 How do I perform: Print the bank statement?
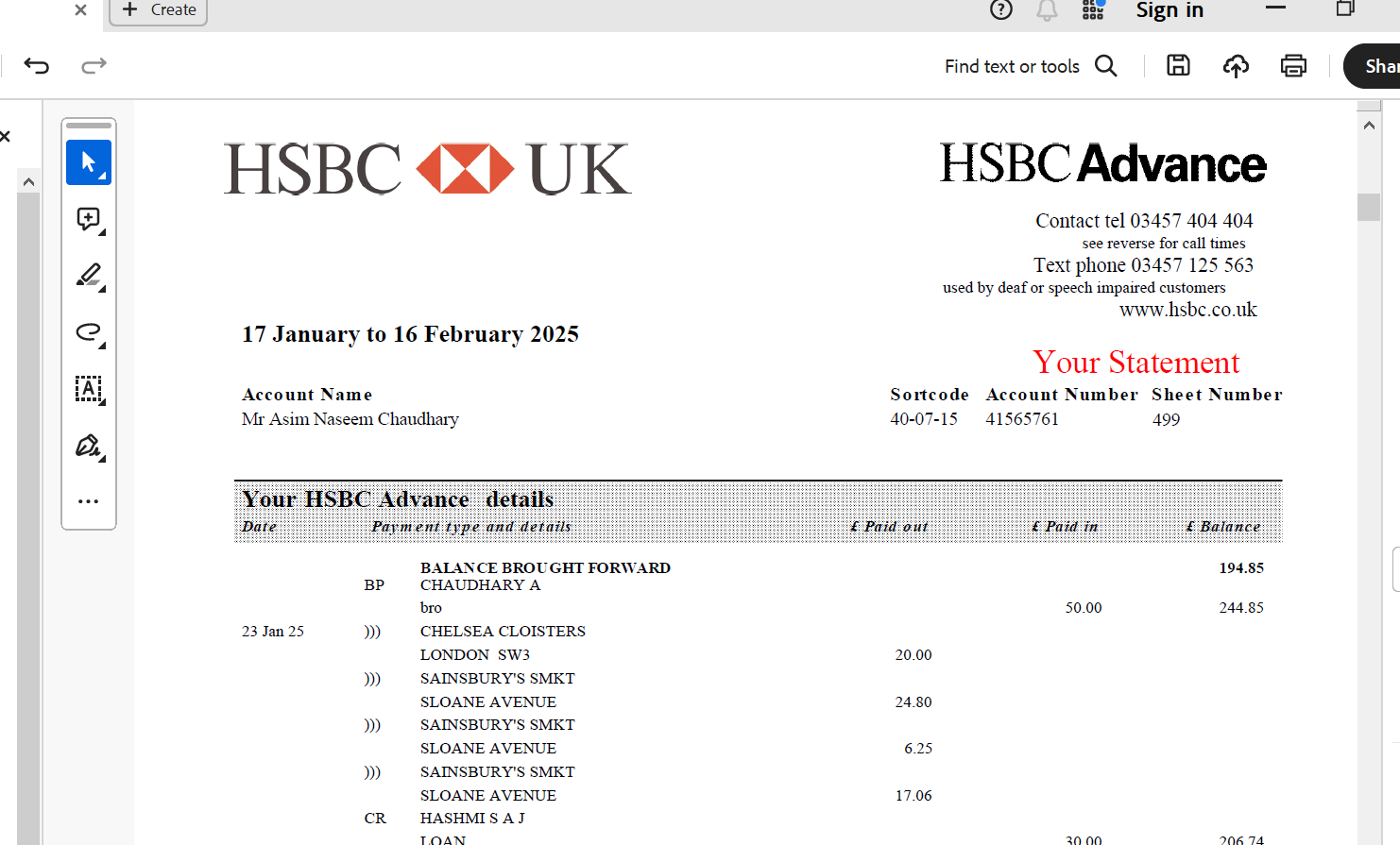coord(1293,65)
